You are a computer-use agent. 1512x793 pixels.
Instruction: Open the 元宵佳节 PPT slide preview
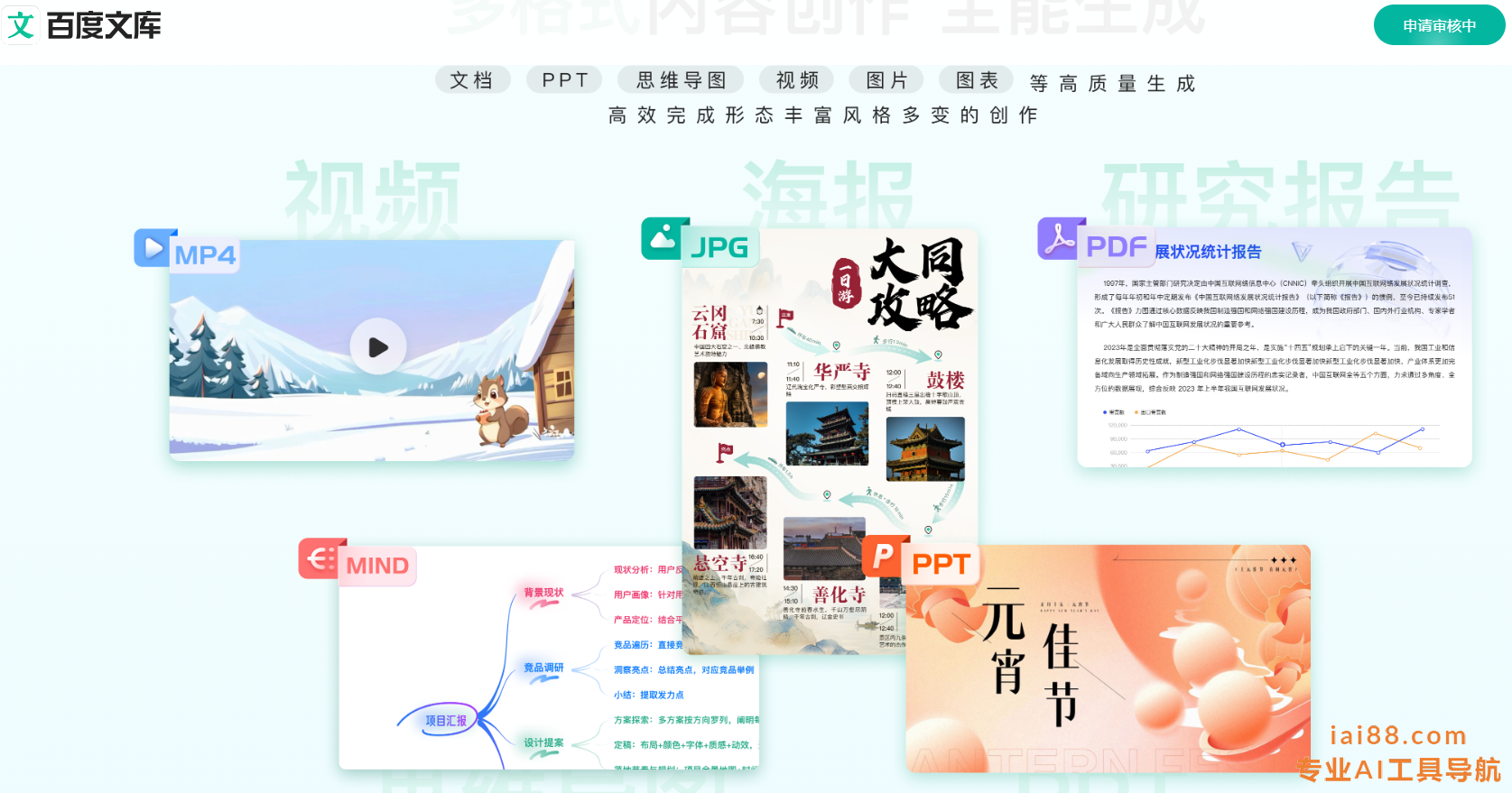1108,658
